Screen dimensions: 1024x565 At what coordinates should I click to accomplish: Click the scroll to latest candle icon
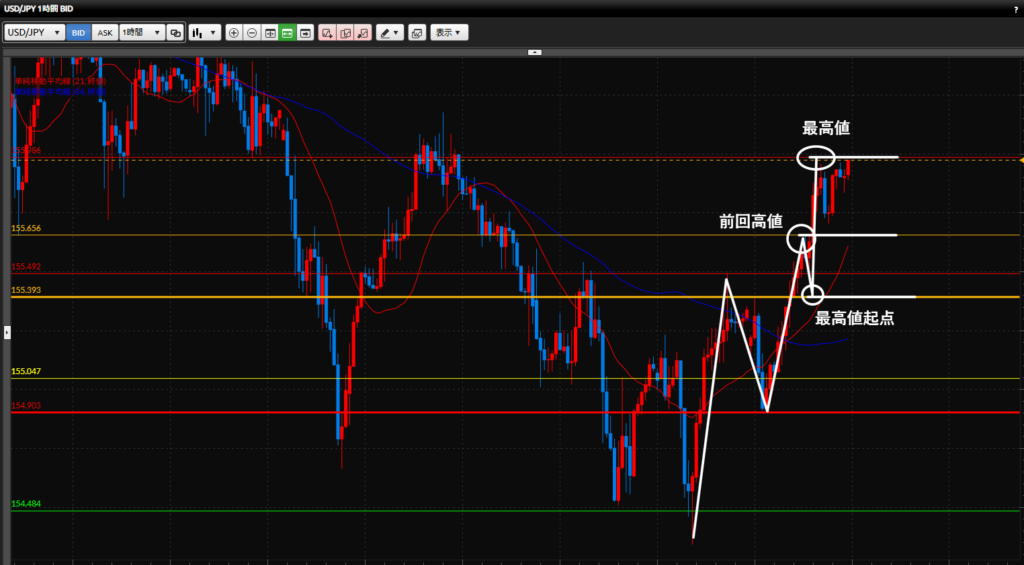(x=305, y=32)
